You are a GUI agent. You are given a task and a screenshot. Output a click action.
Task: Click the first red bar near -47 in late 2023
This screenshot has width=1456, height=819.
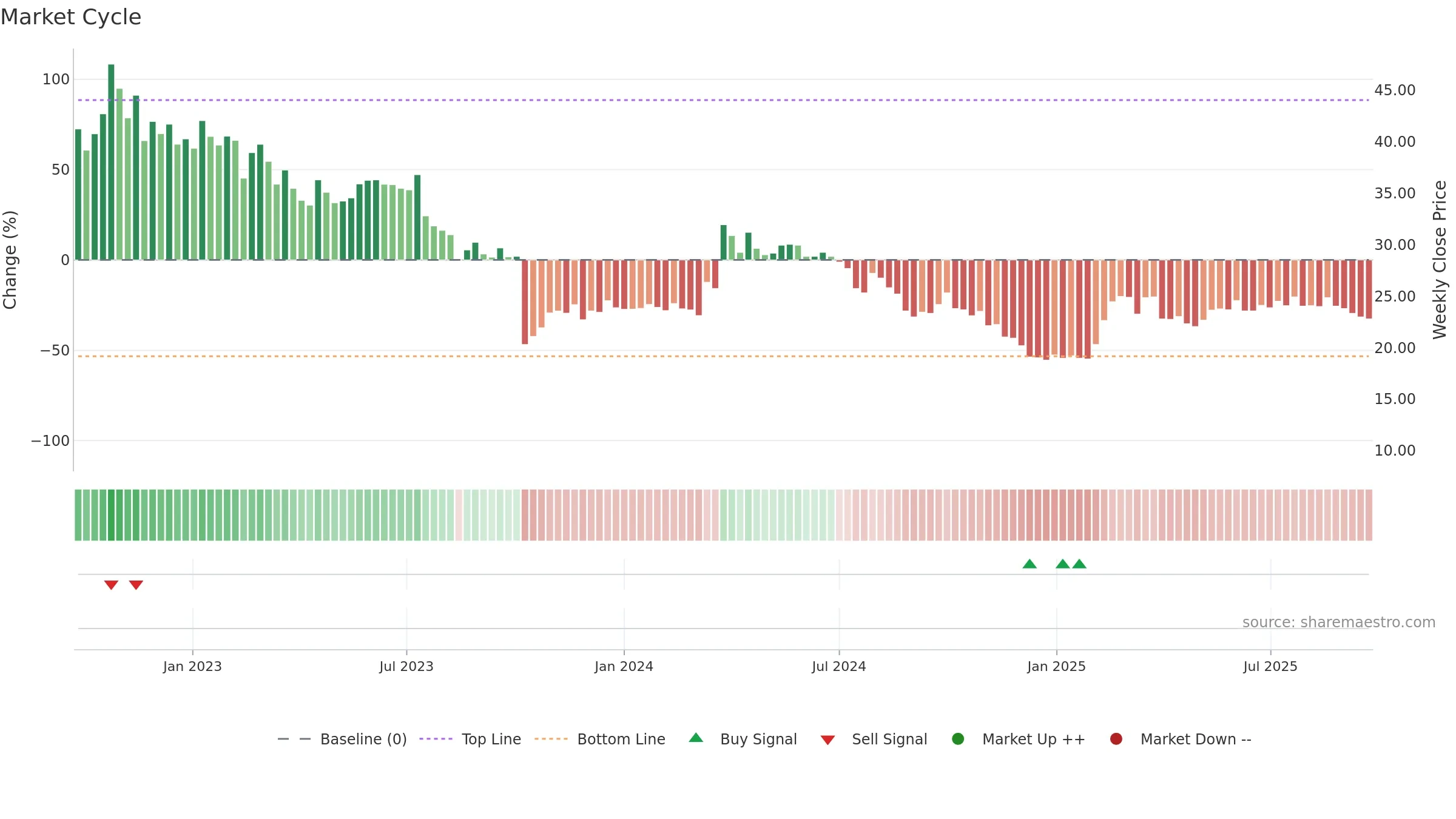pyautogui.click(x=525, y=302)
